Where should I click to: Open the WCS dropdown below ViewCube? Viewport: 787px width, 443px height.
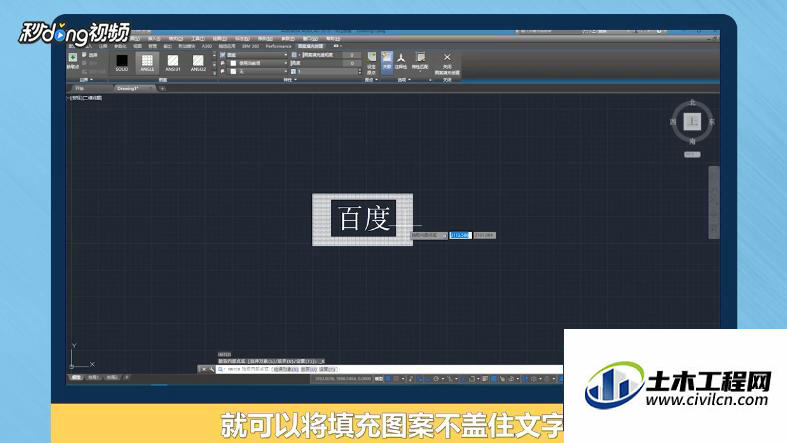(x=692, y=155)
